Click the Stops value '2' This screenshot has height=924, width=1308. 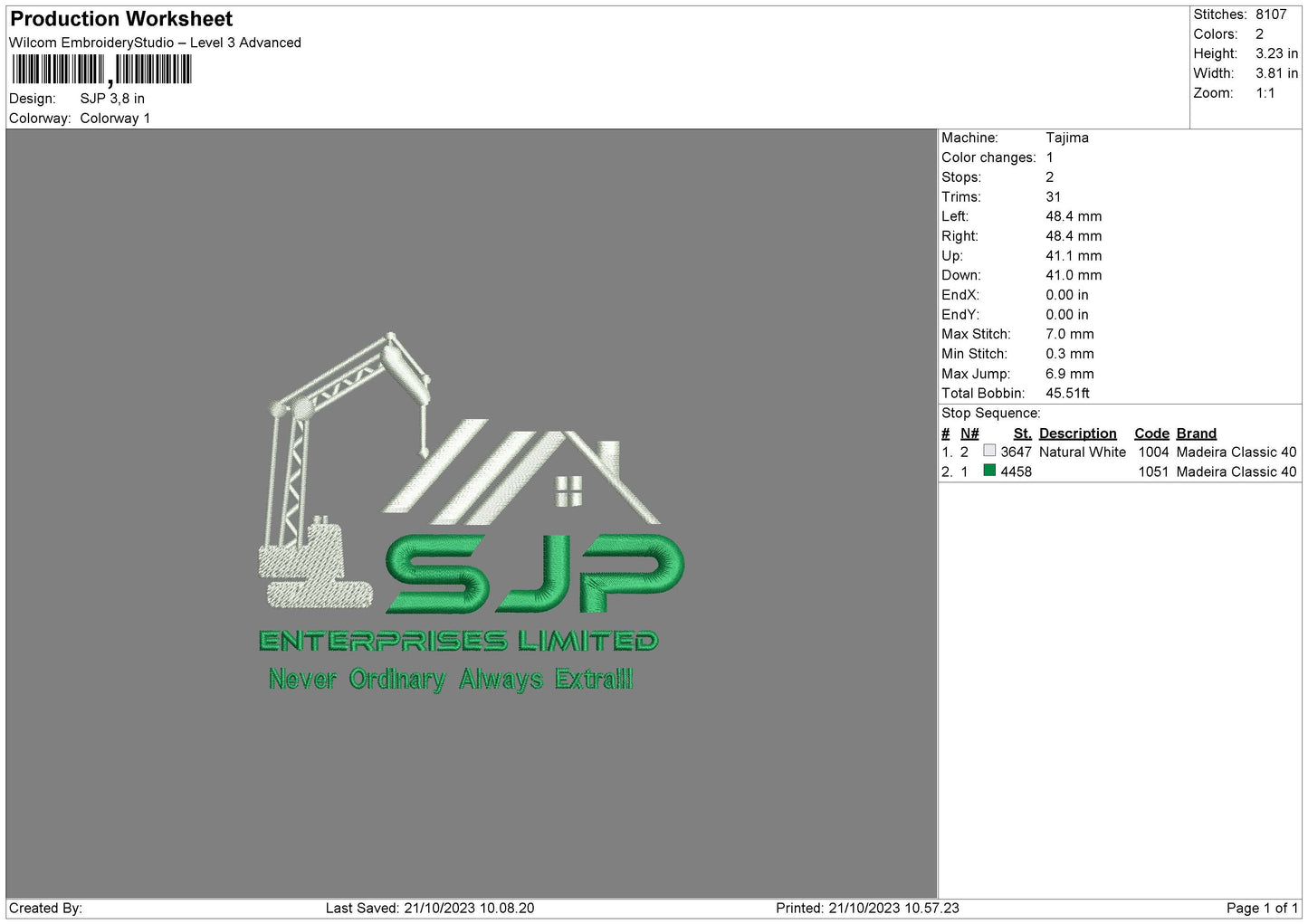(1050, 177)
